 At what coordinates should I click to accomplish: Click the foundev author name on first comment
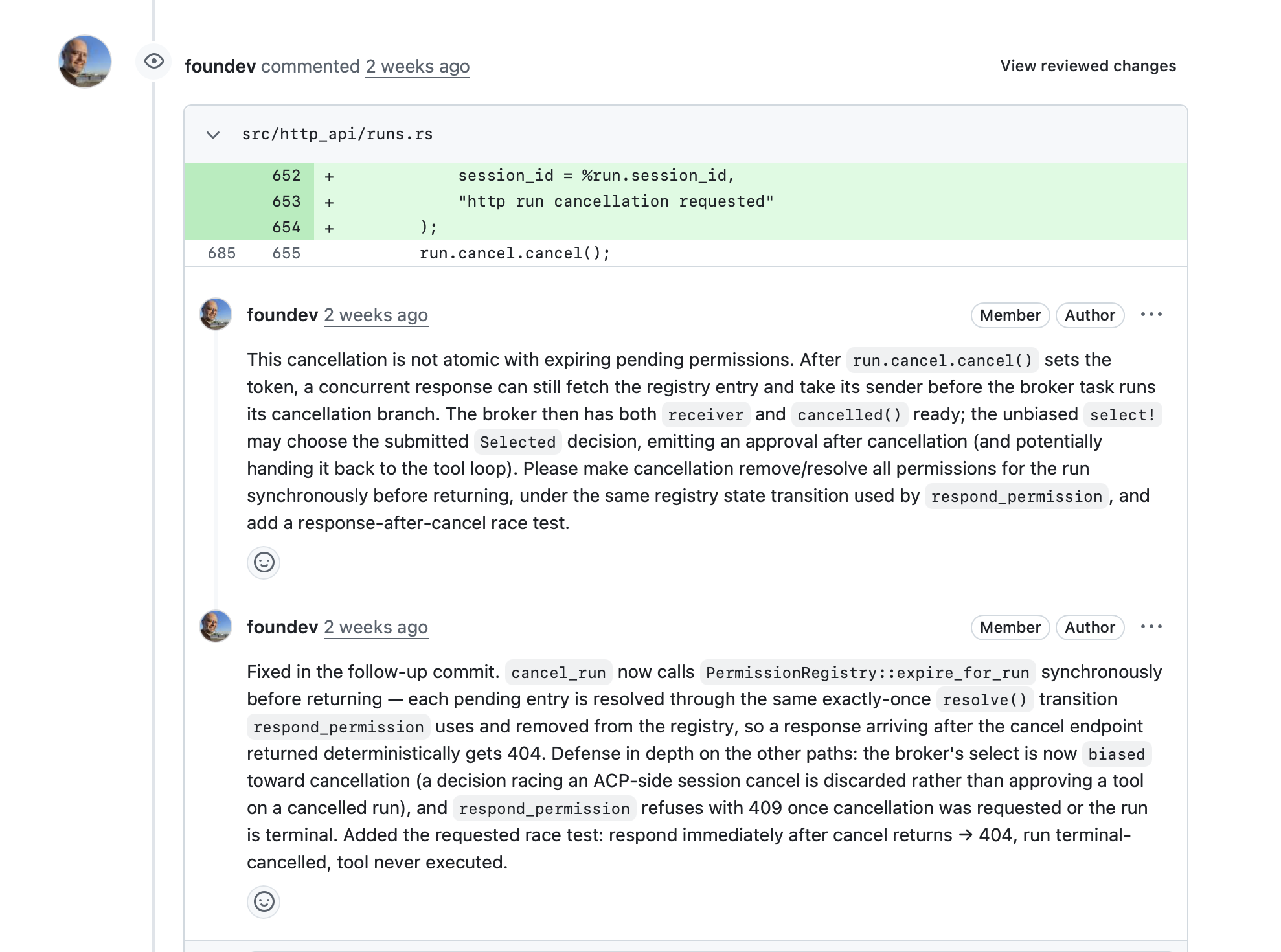(282, 315)
